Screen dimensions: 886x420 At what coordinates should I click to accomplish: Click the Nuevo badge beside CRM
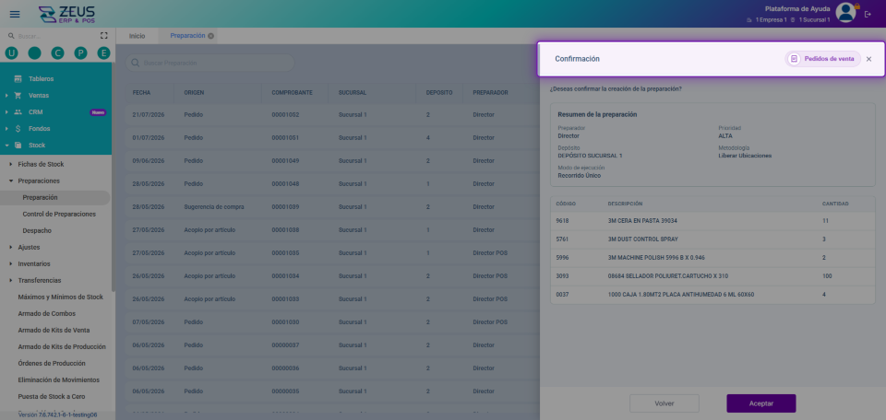click(98, 112)
